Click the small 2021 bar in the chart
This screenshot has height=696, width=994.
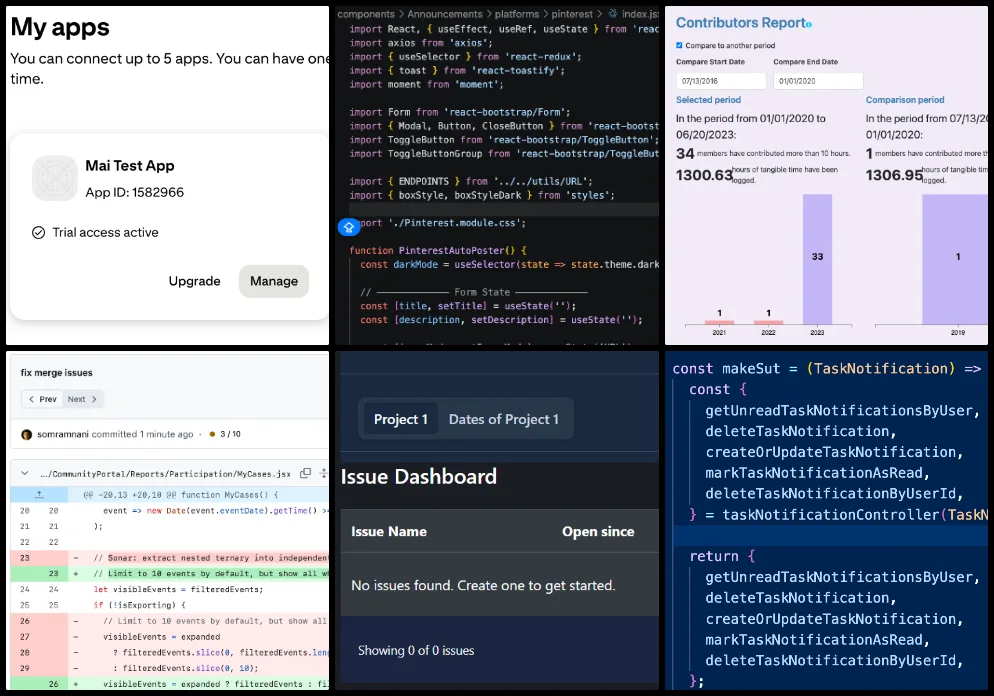coord(719,322)
